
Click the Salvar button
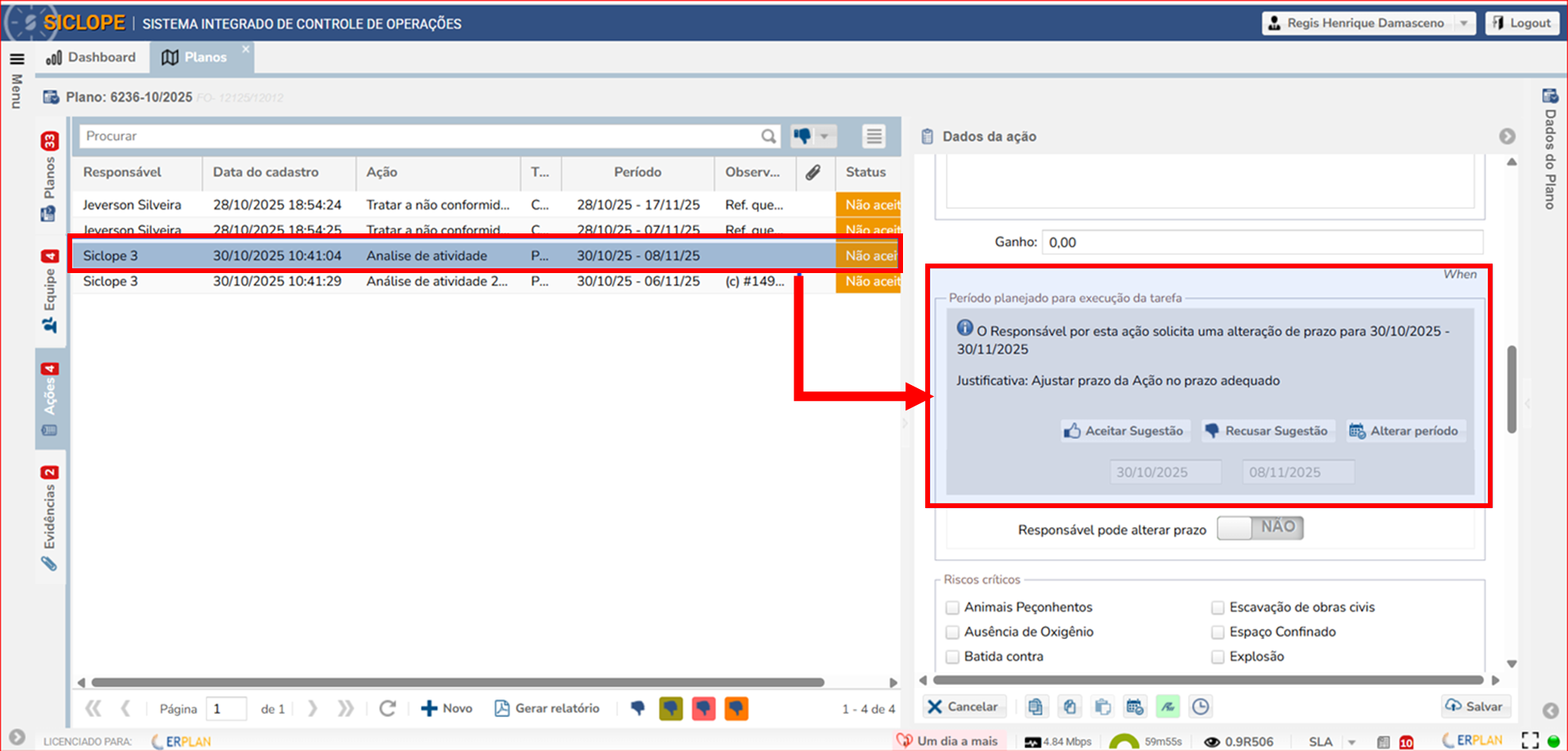[x=1474, y=707]
